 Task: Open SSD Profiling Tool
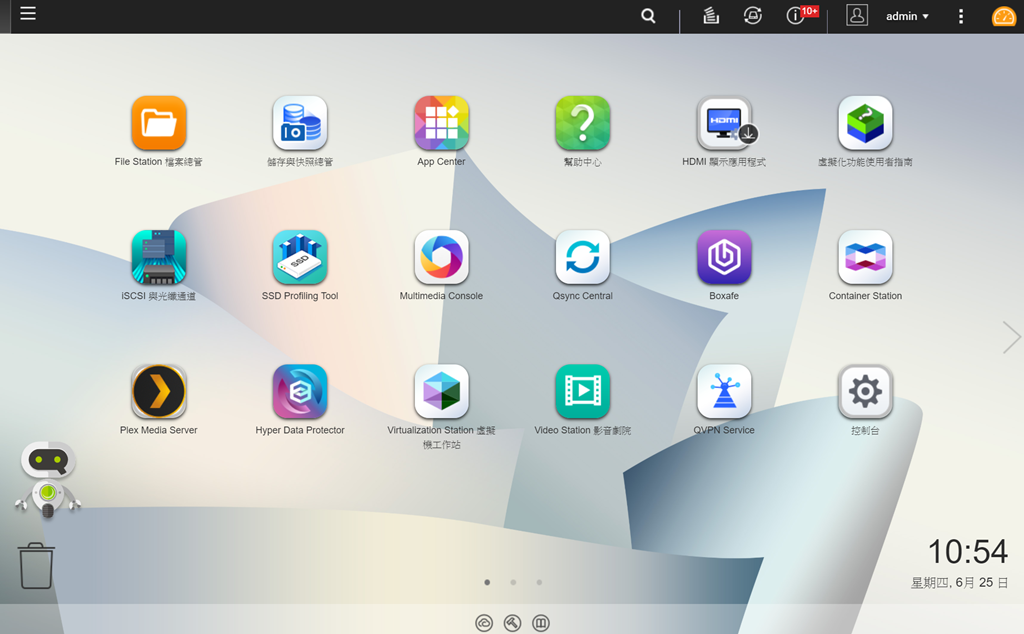[299, 258]
